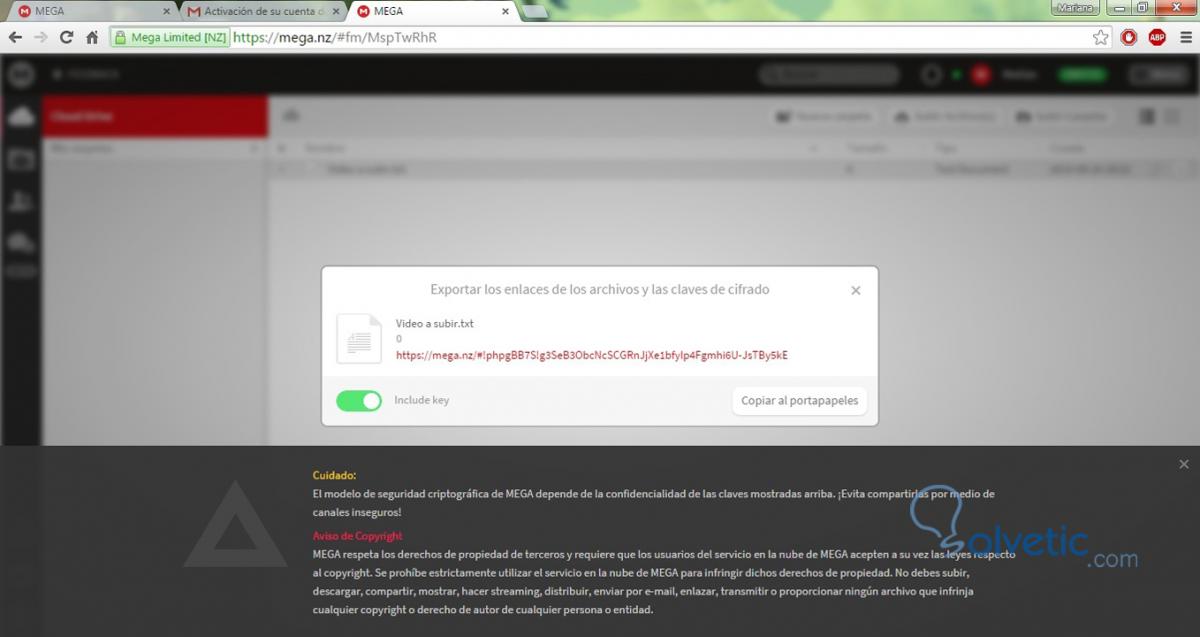Click the blurred Subir Archivo button
1200x637 pixels.
pyautogui.click(x=946, y=116)
